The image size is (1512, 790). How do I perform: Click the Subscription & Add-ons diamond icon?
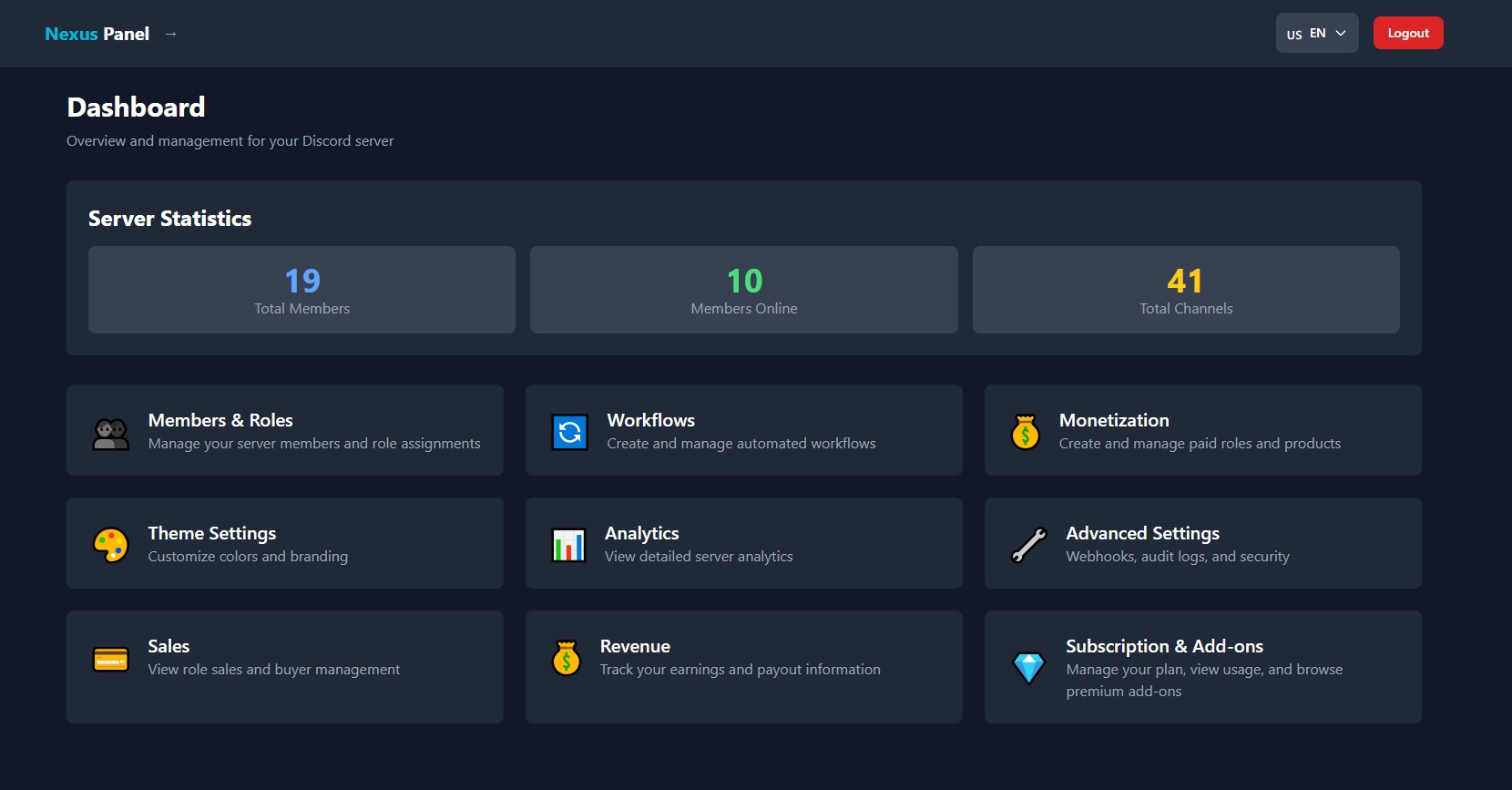pyautogui.click(x=1029, y=668)
